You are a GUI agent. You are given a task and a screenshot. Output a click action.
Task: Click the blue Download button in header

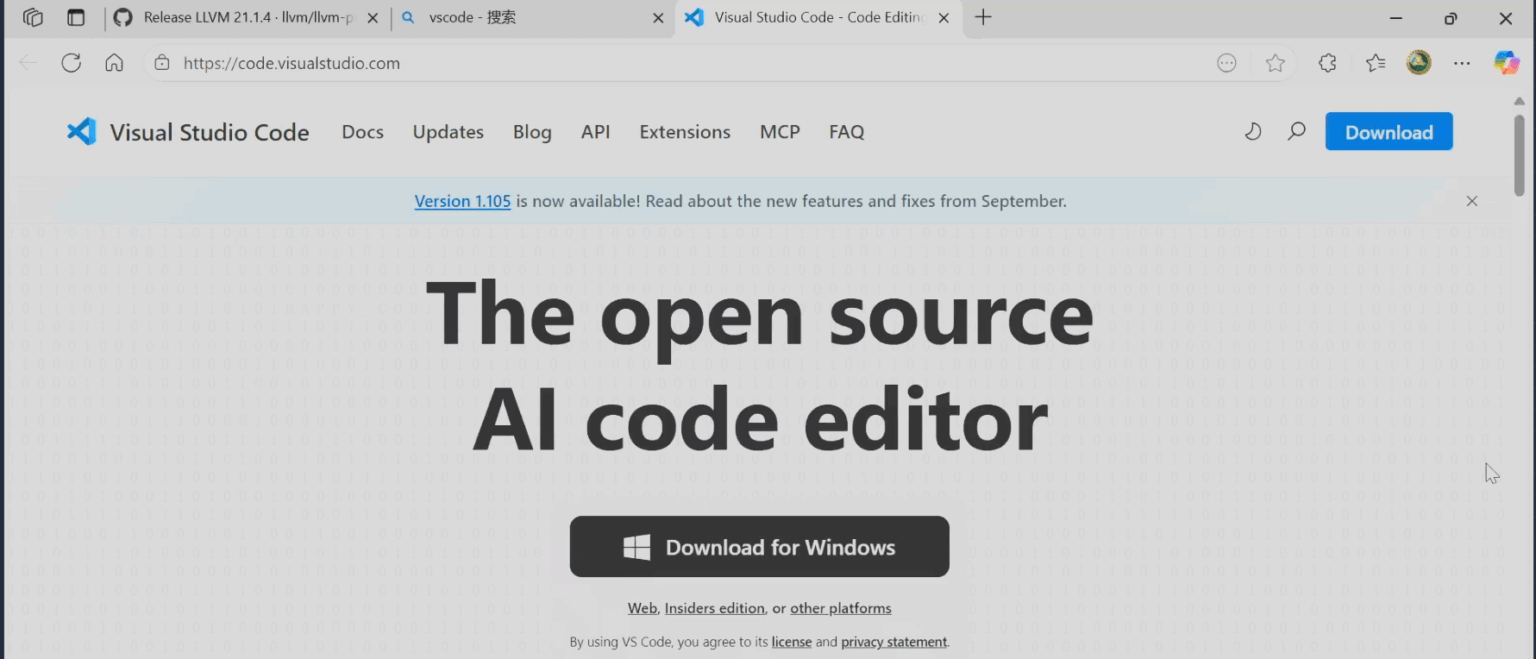(1388, 132)
